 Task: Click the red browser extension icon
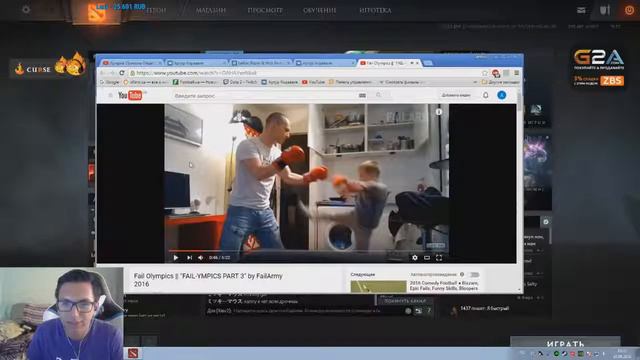coord(496,73)
